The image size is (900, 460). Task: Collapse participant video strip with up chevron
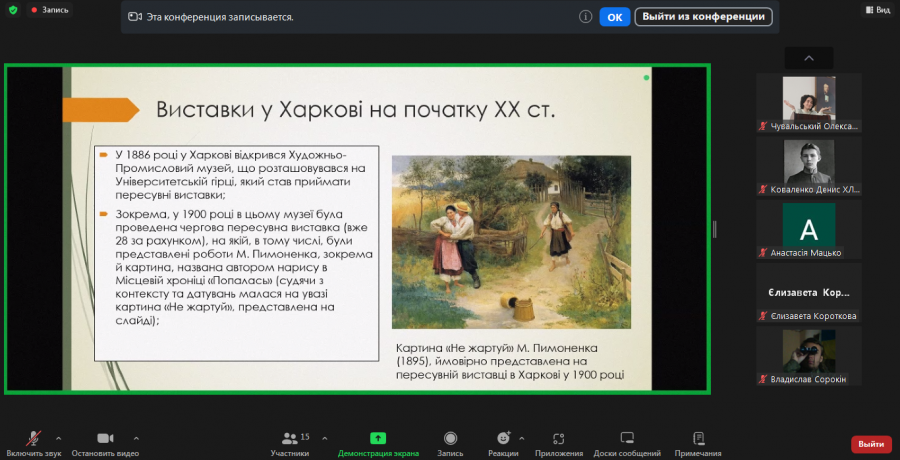click(x=809, y=58)
